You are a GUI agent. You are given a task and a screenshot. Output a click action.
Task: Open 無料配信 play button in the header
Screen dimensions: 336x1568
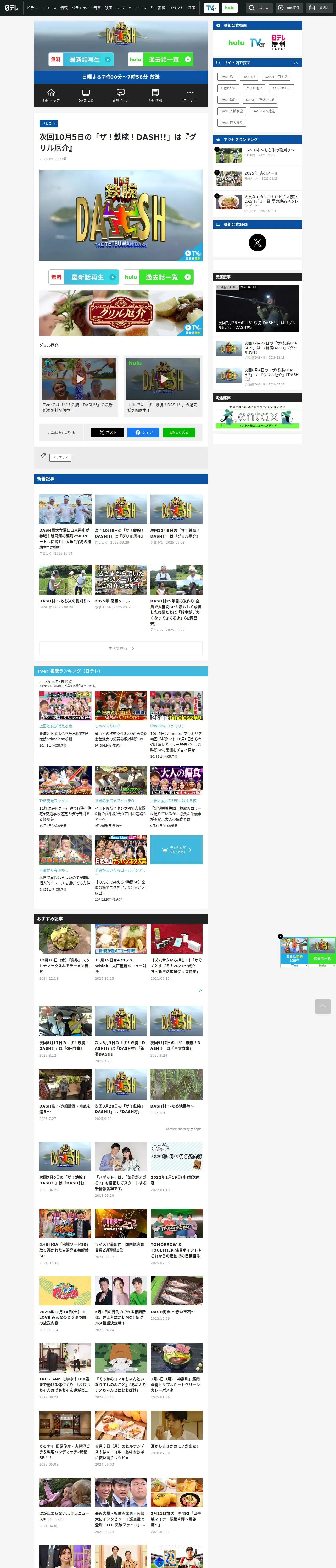point(289,8)
